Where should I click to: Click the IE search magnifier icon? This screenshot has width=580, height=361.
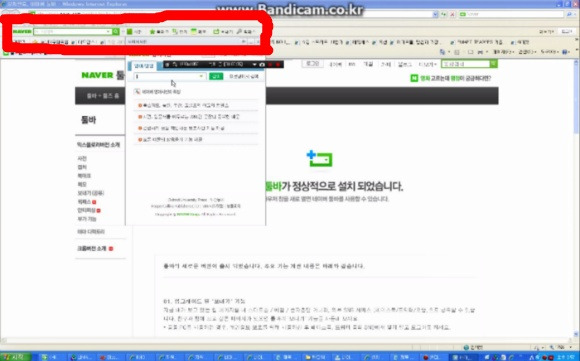569,14
